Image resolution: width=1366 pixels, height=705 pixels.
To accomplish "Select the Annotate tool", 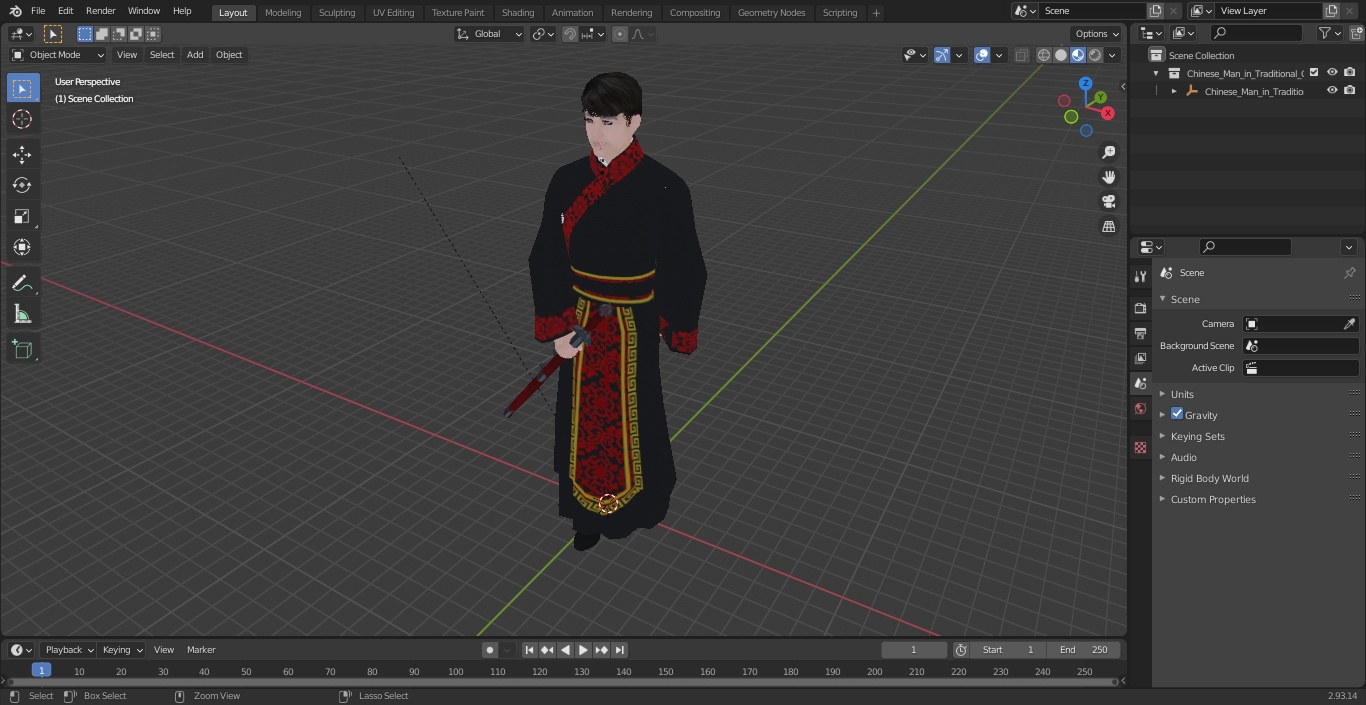I will [22, 284].
